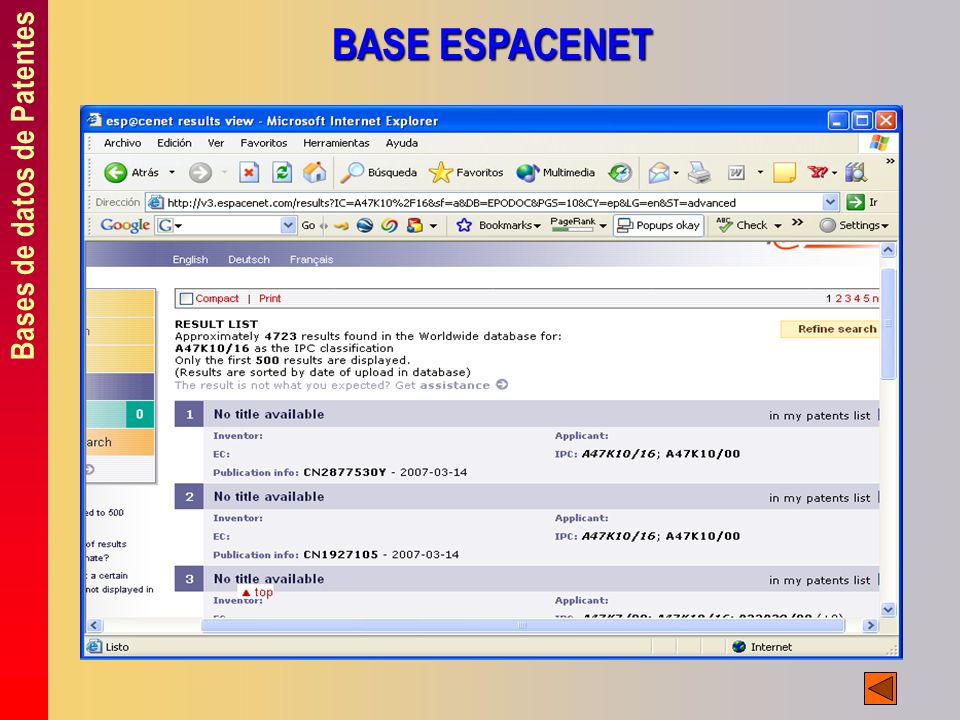Go back with the Atrás button

(131, 173)
